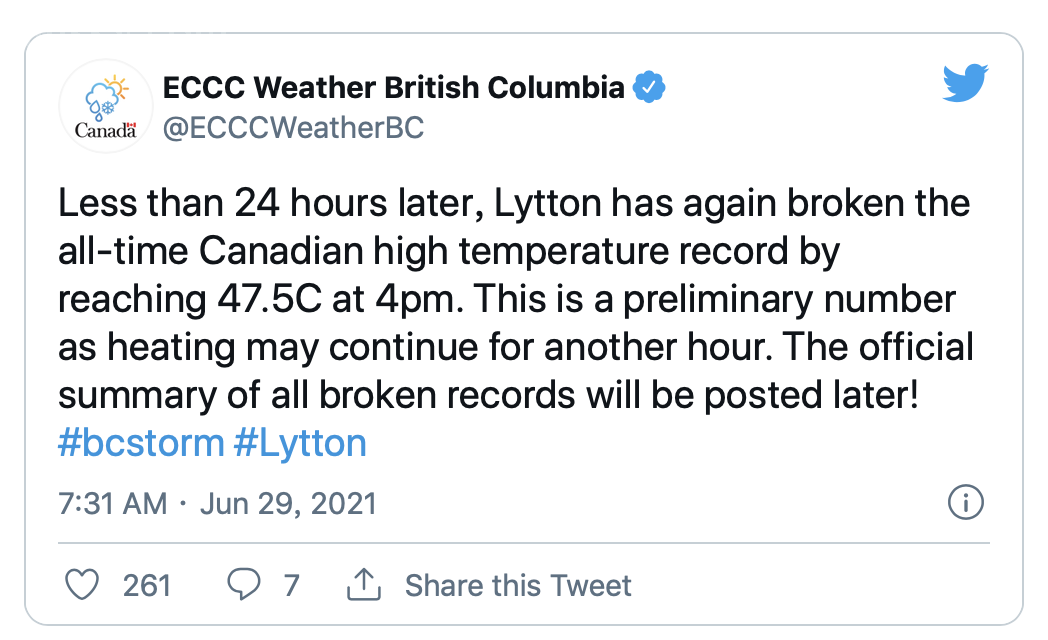Select the Share this Tweet label
1048x640 pixels.
[x=518, y=585]
